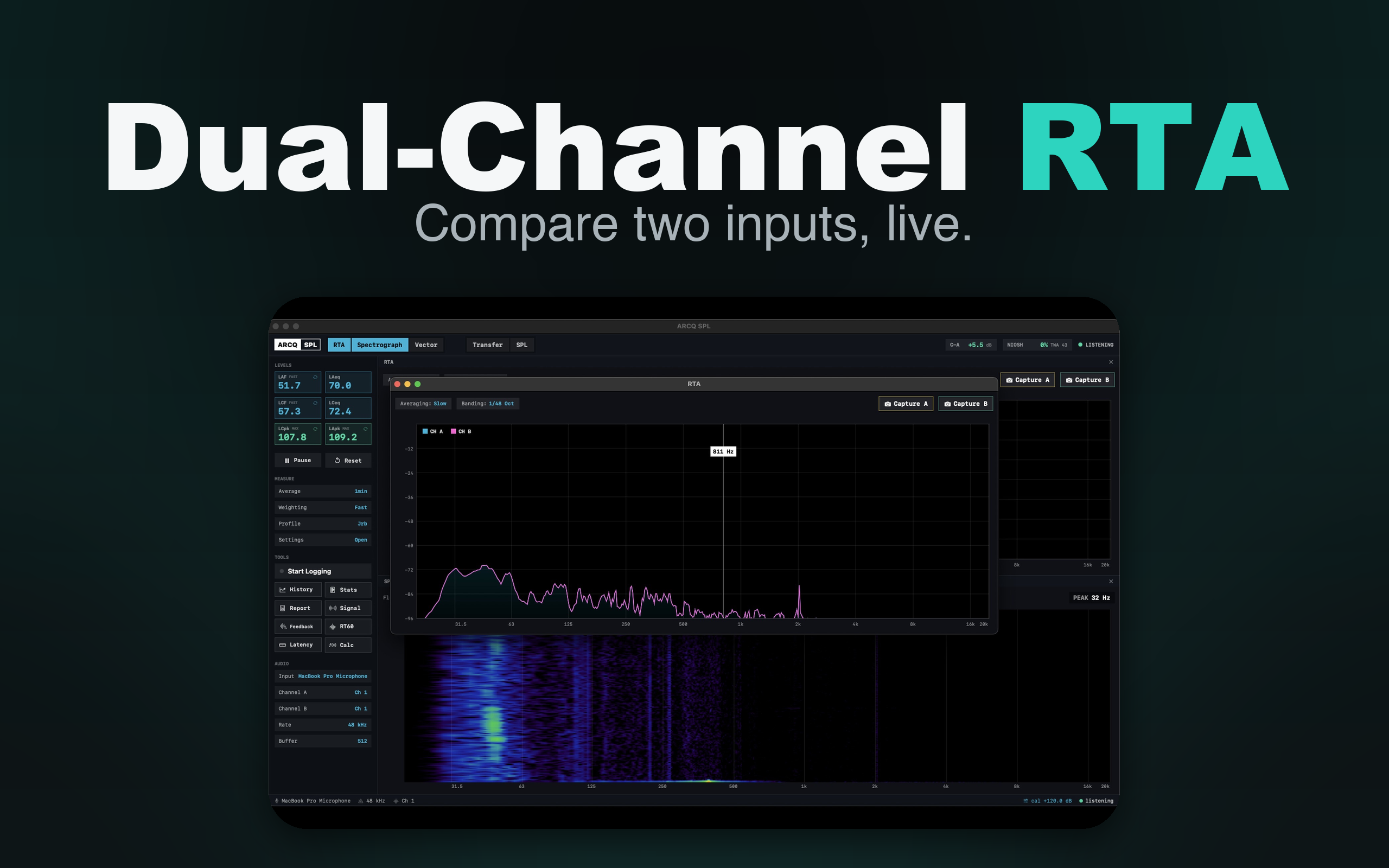Select Input MacBook Pro Microphone dropdown

(x=323, y=676)
